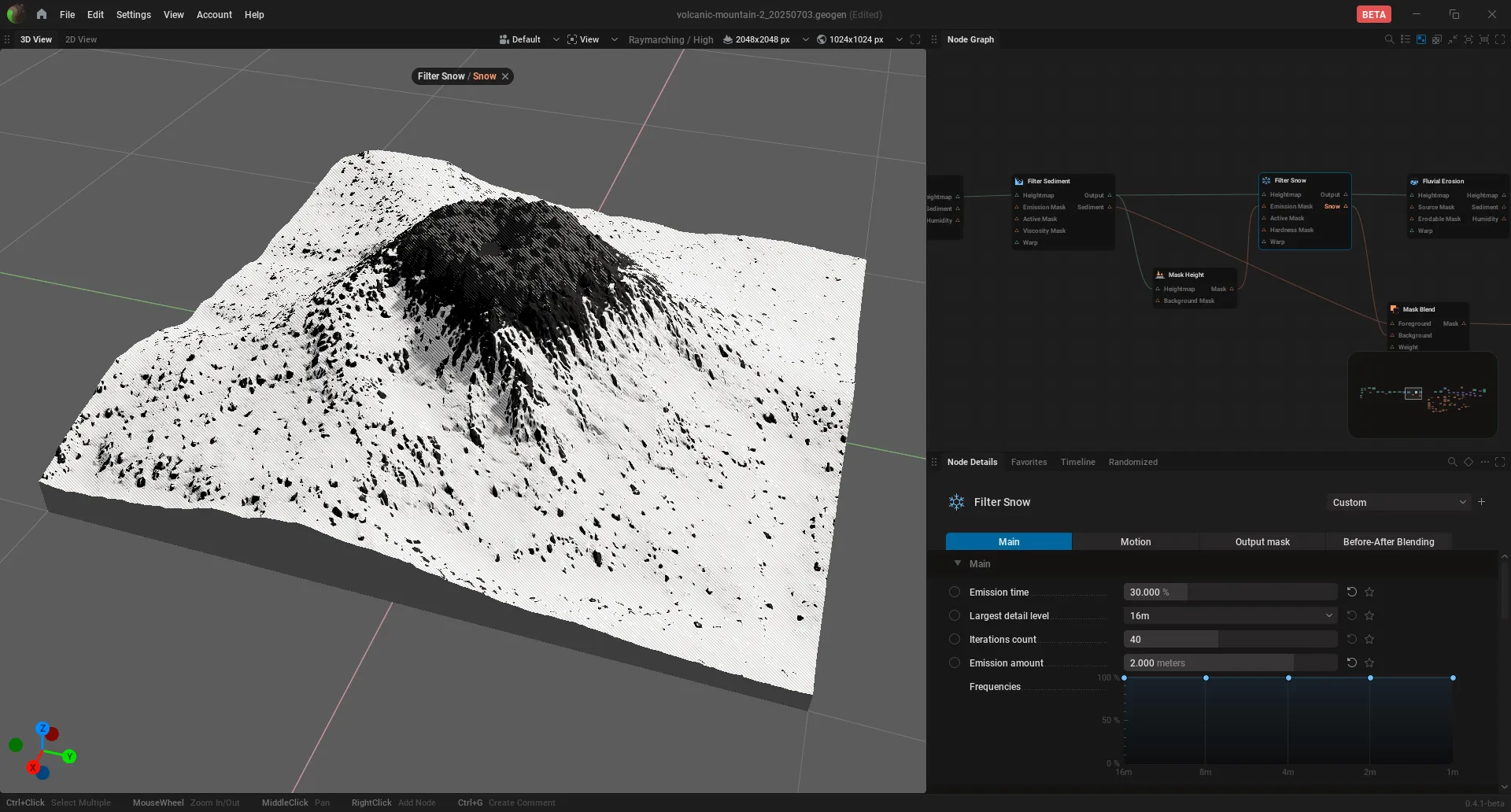The height and width of the screenshot is (812, 1511).
Task: Switch to the Output mask tab
Action: (1262, 541)
